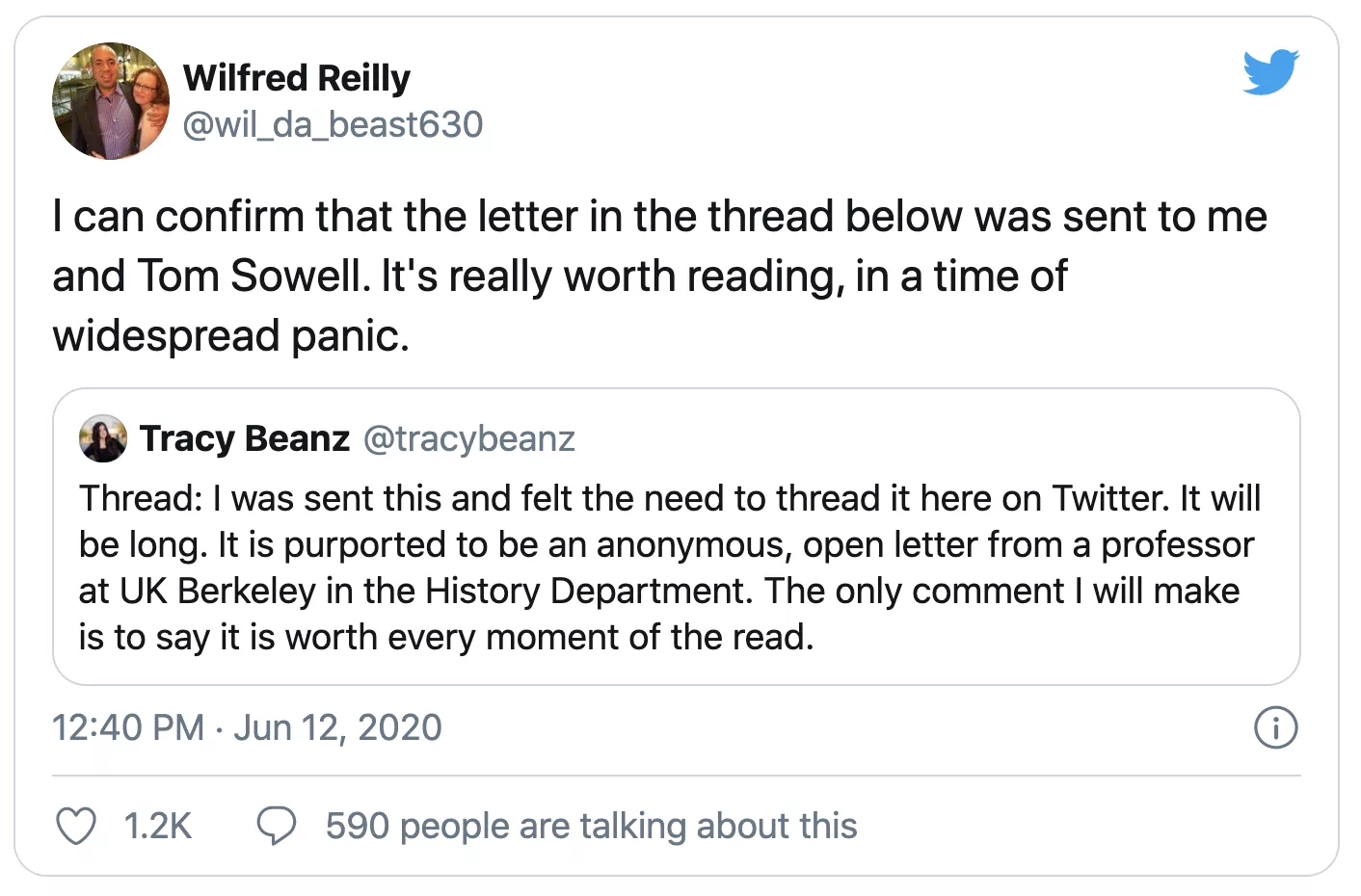This screenshot has height=896, width=1361.
Task: Click the main tweet text about the letter
Action: pos(660,276)
